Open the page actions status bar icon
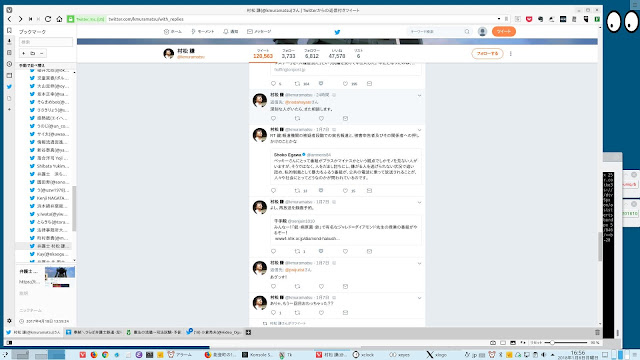The image size is (640, 360). (524, 343)
